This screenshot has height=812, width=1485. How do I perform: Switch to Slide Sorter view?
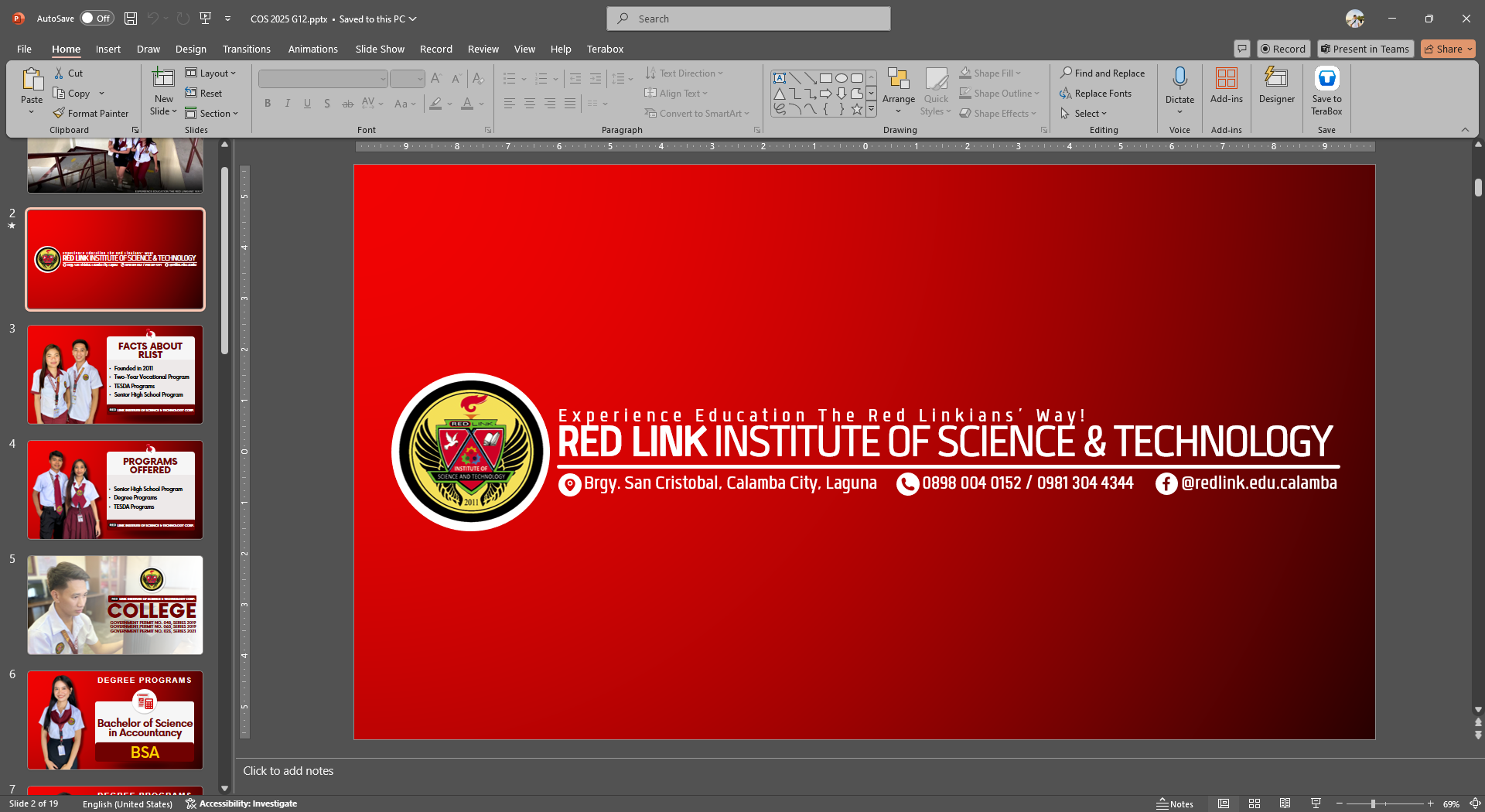coord(1255,804)
